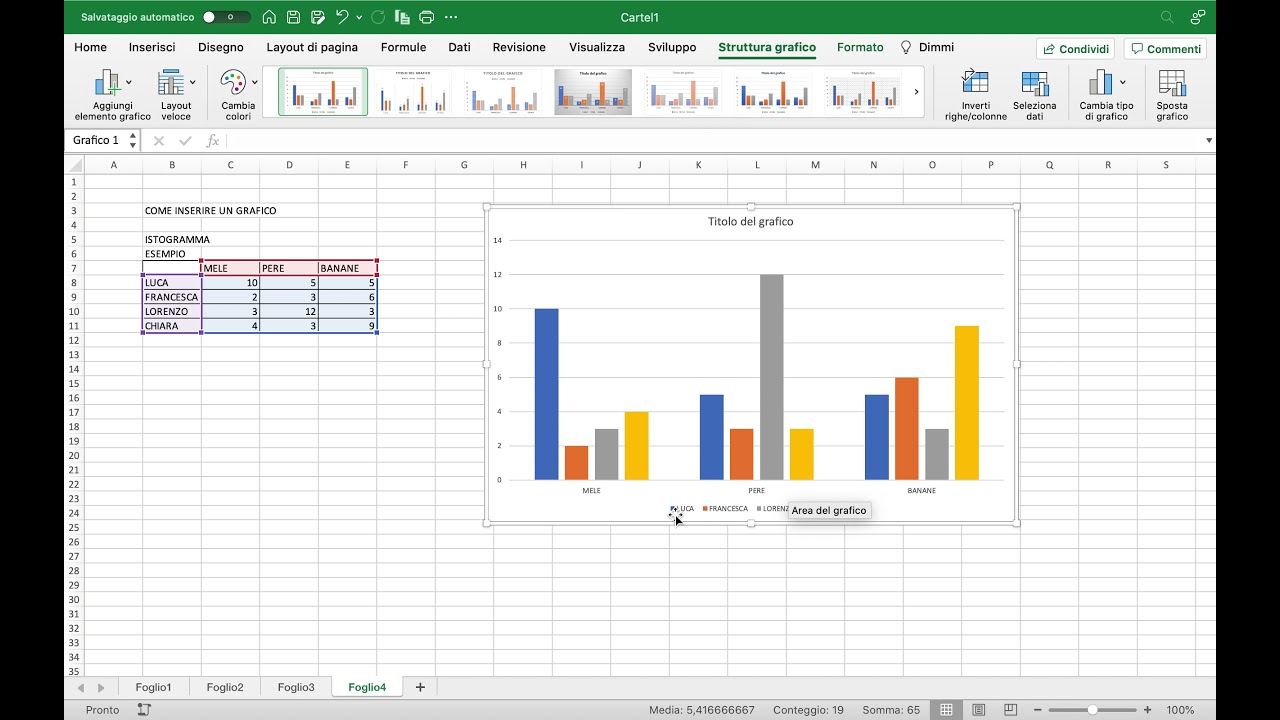1280x720 pixels.
Task: Open the Dati ribbon tab
Action: tap(459, 47)
